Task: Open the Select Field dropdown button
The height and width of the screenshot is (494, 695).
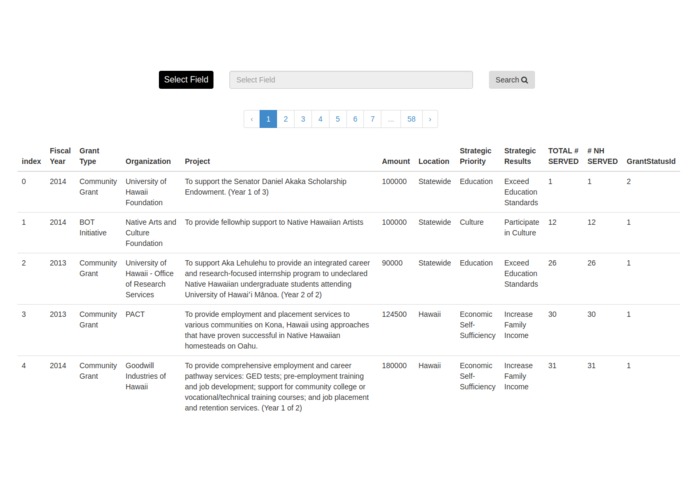Action: pos(186,80)
